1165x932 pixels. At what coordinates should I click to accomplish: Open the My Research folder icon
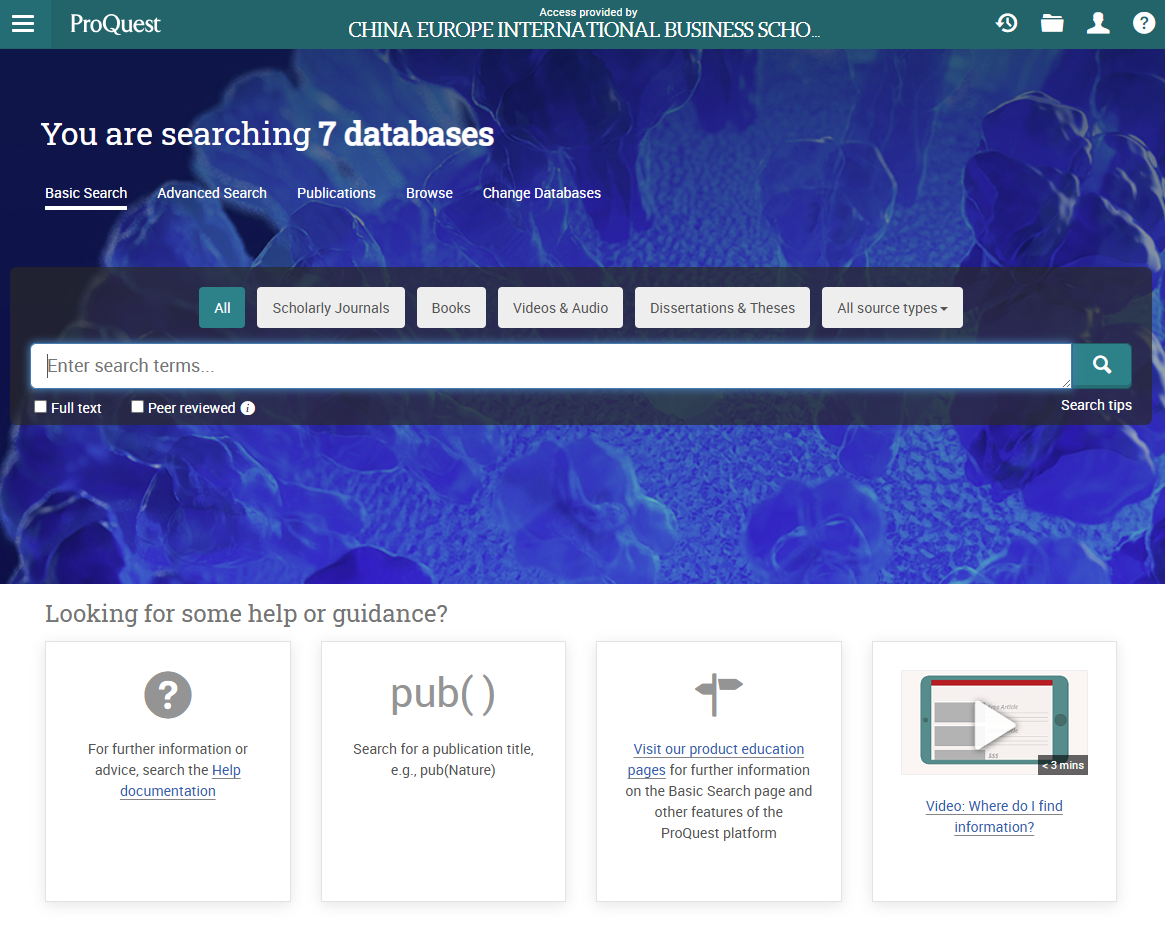click(x=1052, y=23)
